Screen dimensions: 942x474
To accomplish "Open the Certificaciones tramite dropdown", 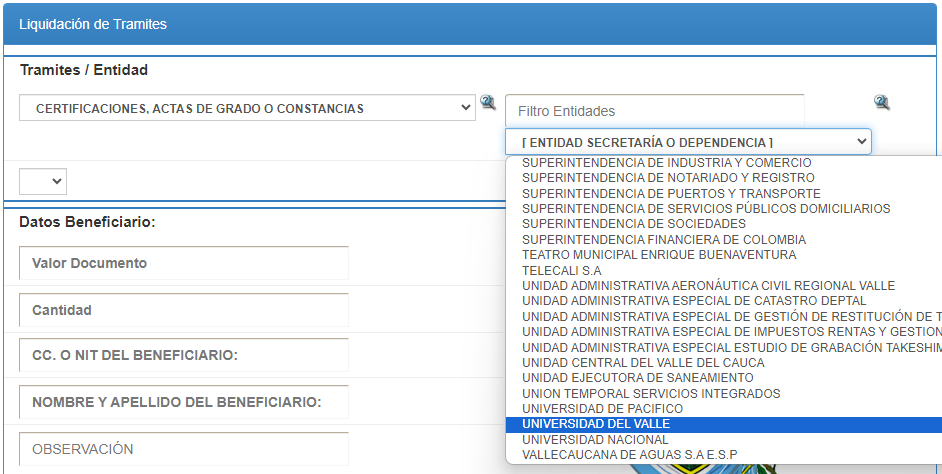I will click(247, 108).
